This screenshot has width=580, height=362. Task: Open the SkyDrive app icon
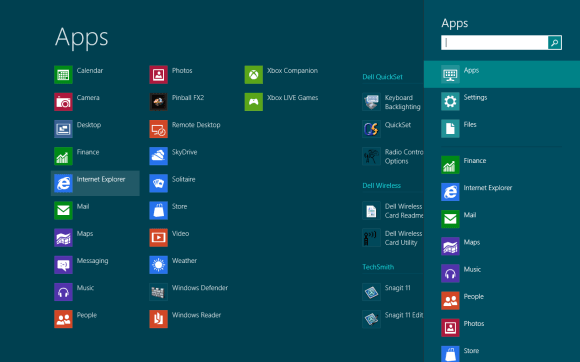[158, 156]
